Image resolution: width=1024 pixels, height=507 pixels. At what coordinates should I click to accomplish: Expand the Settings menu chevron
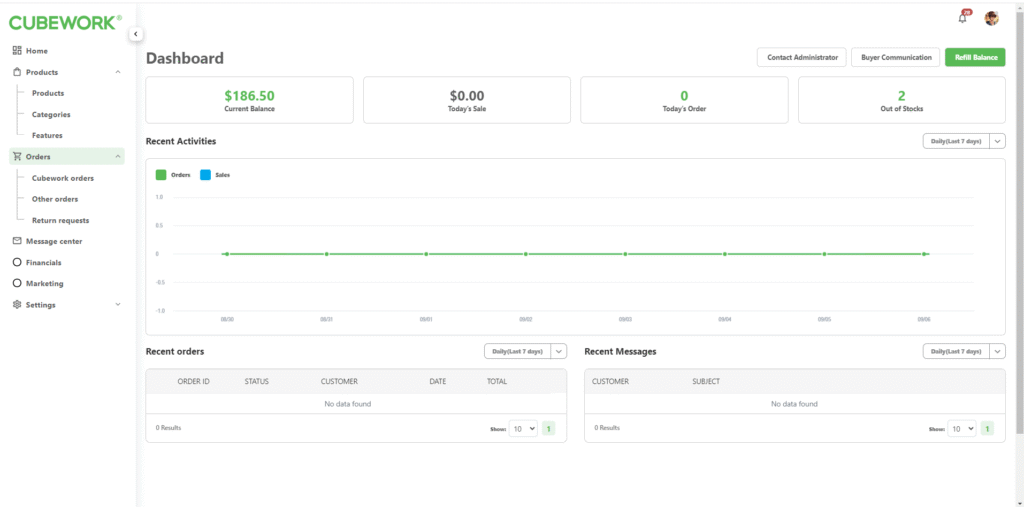tap(118, 305)
